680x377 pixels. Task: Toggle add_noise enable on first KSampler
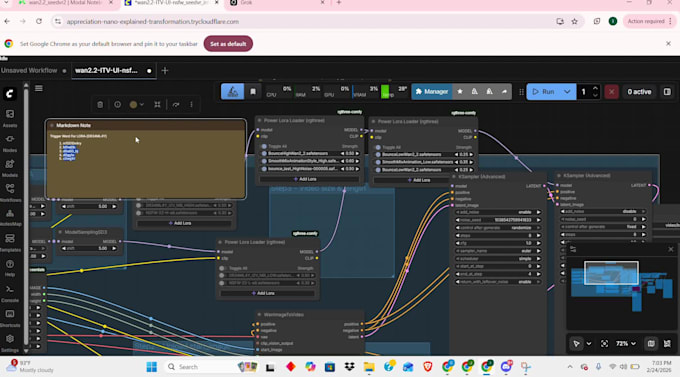tap(498, 212)
